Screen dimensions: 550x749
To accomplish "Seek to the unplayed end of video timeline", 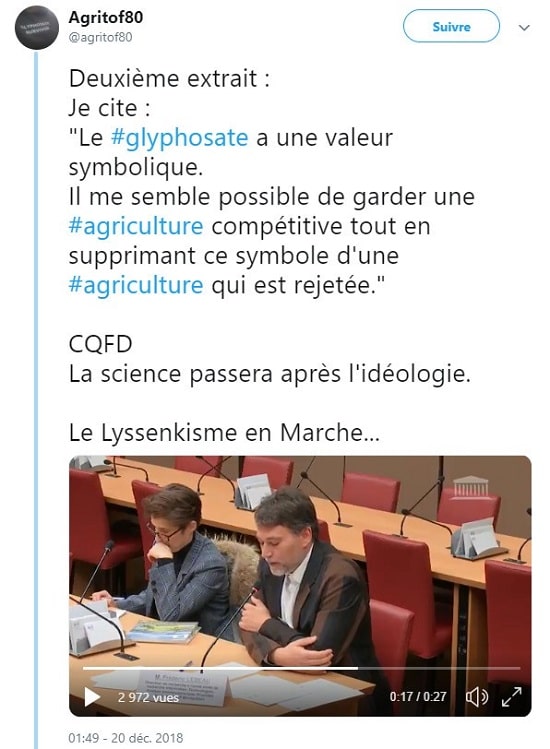I will 439,668.
